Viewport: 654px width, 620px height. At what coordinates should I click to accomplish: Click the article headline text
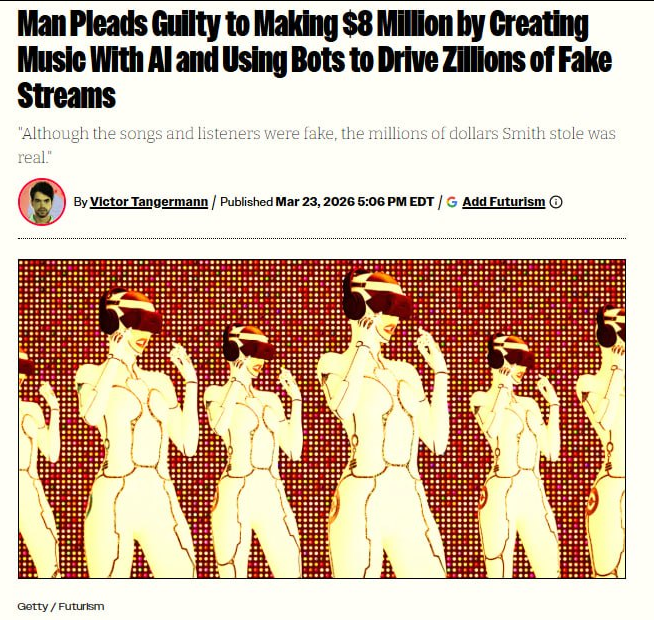click(315, 60)
